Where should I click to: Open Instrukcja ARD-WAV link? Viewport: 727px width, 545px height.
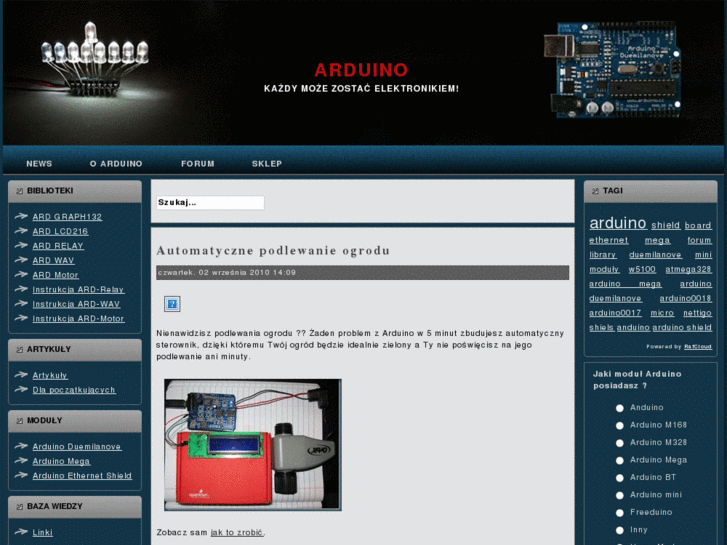tap(76, 304)
